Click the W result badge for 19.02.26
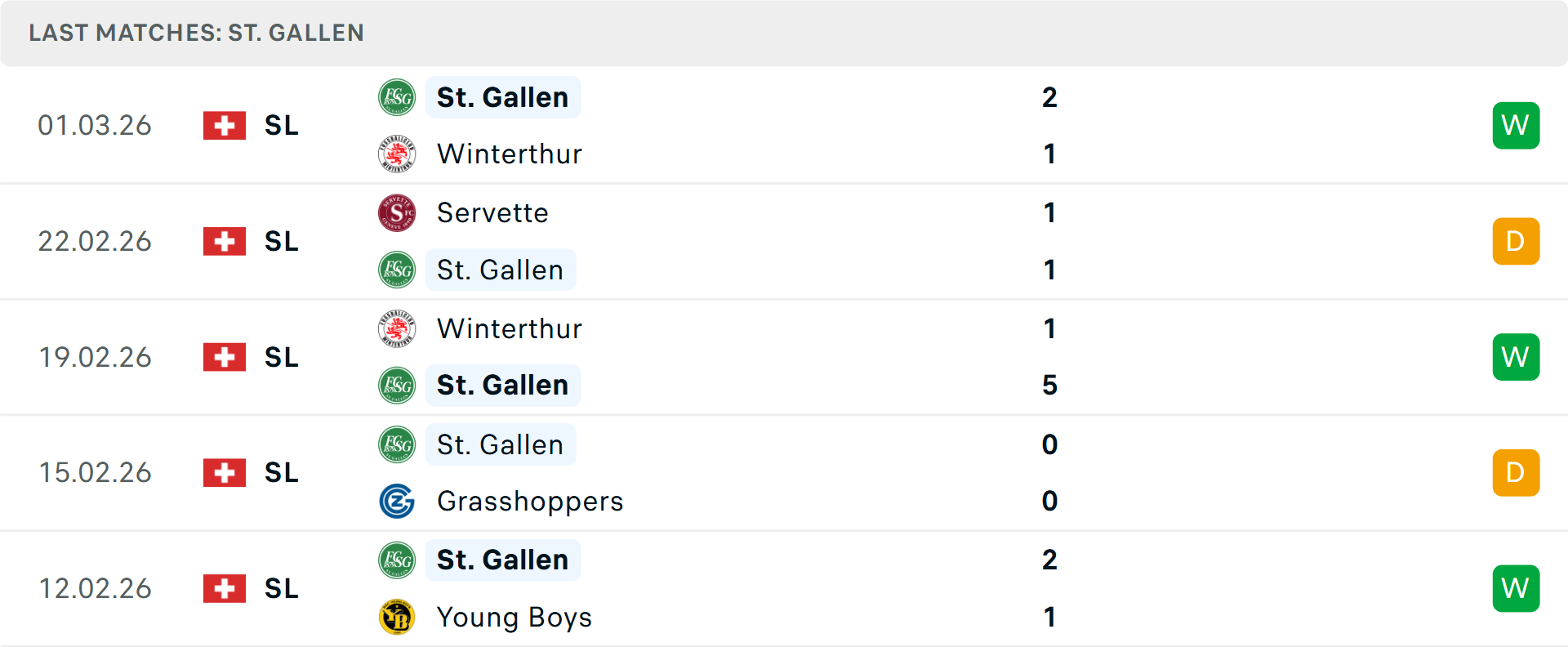 coord(1516,357)
